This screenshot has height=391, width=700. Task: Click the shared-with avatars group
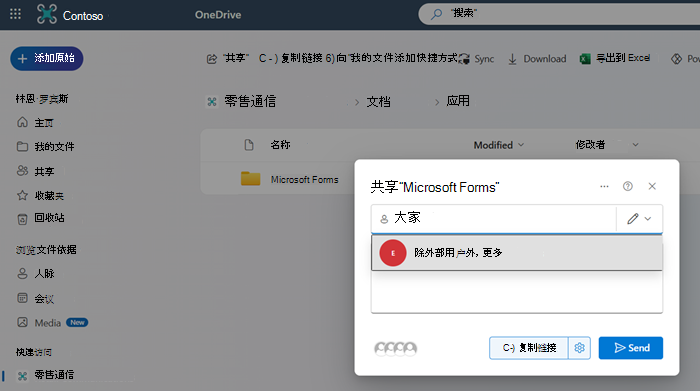click(396, 348)
